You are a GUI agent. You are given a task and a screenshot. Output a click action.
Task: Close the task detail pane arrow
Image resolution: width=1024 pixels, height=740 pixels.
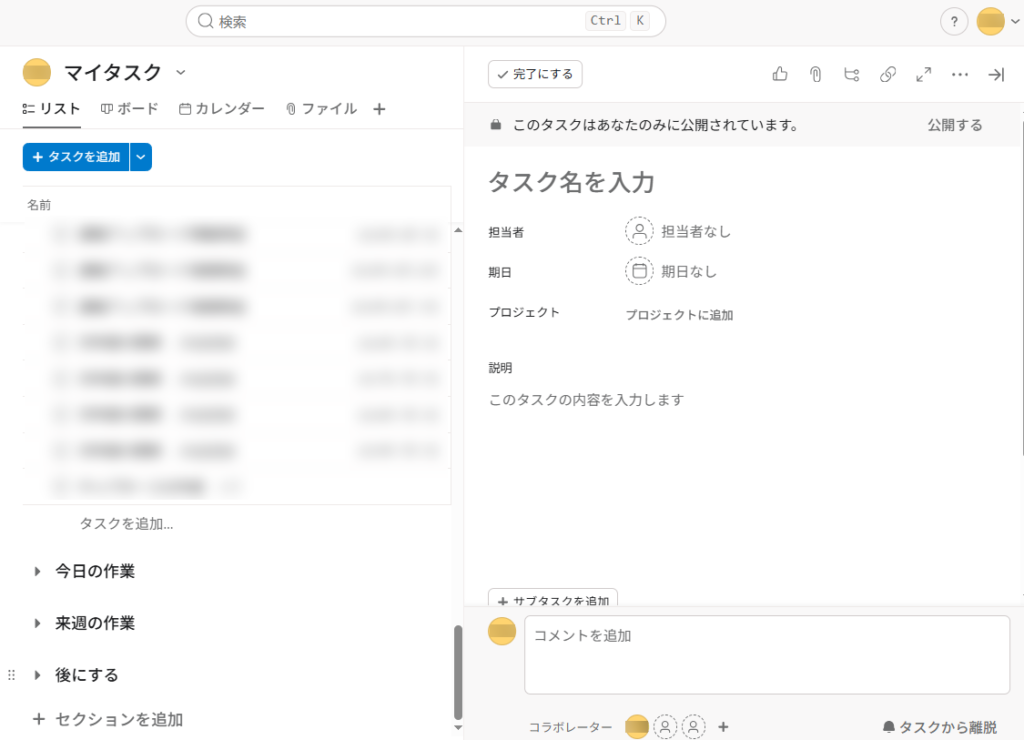pos(996,74)
